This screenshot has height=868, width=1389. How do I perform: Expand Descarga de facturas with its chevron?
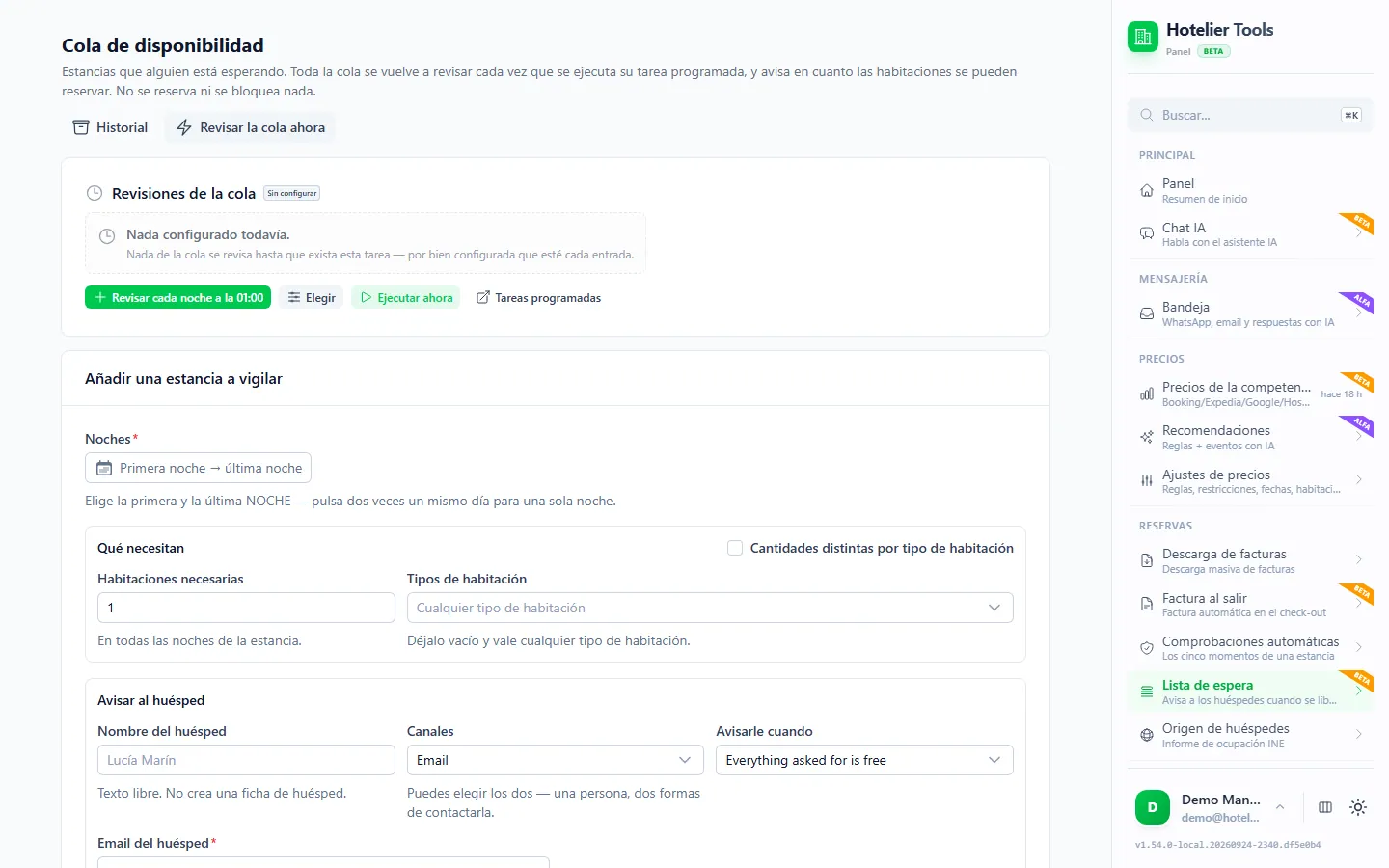coord(1358,559)
